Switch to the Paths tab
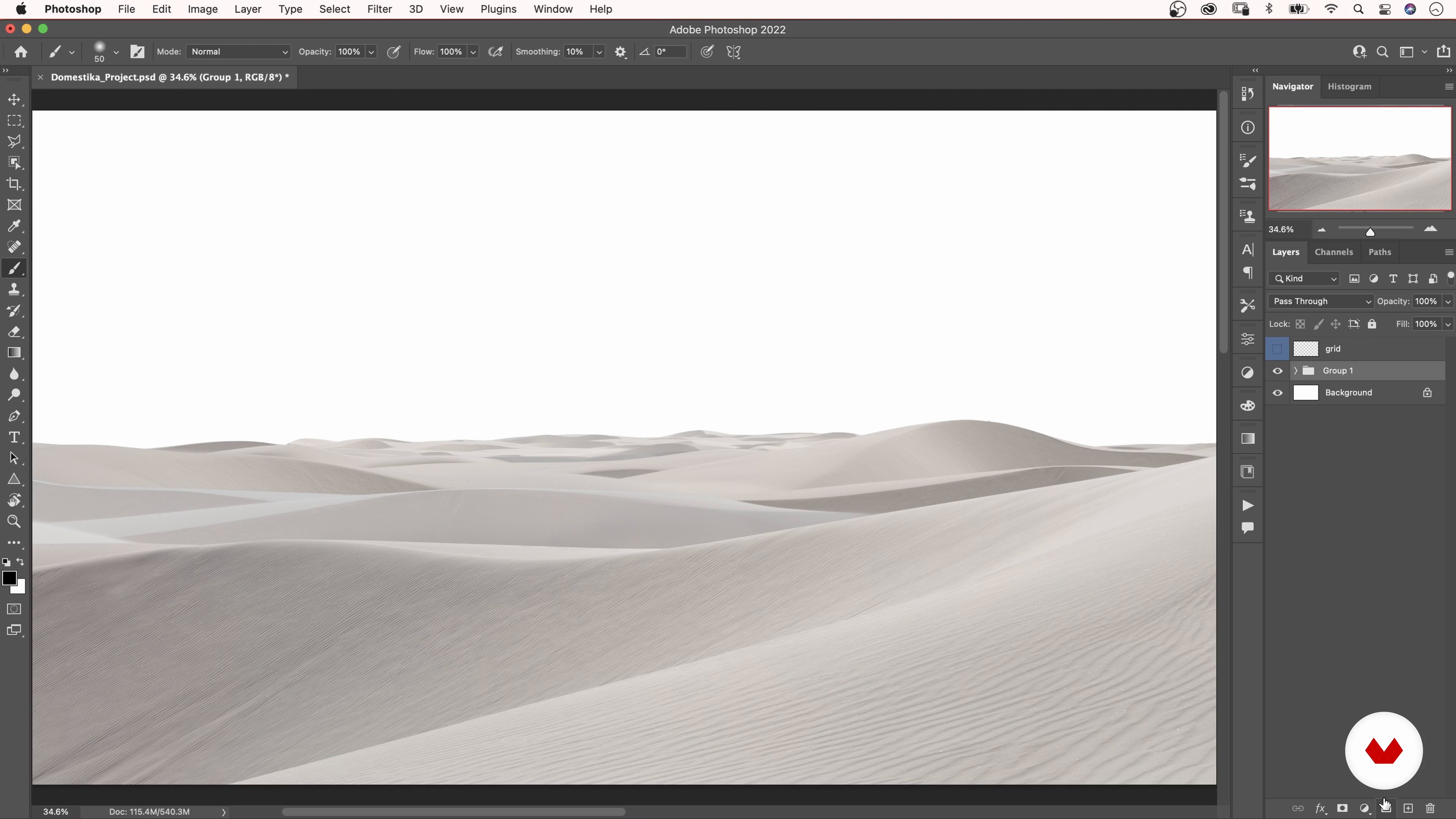The image size is (1456, 819). (x=1380, y=252)
